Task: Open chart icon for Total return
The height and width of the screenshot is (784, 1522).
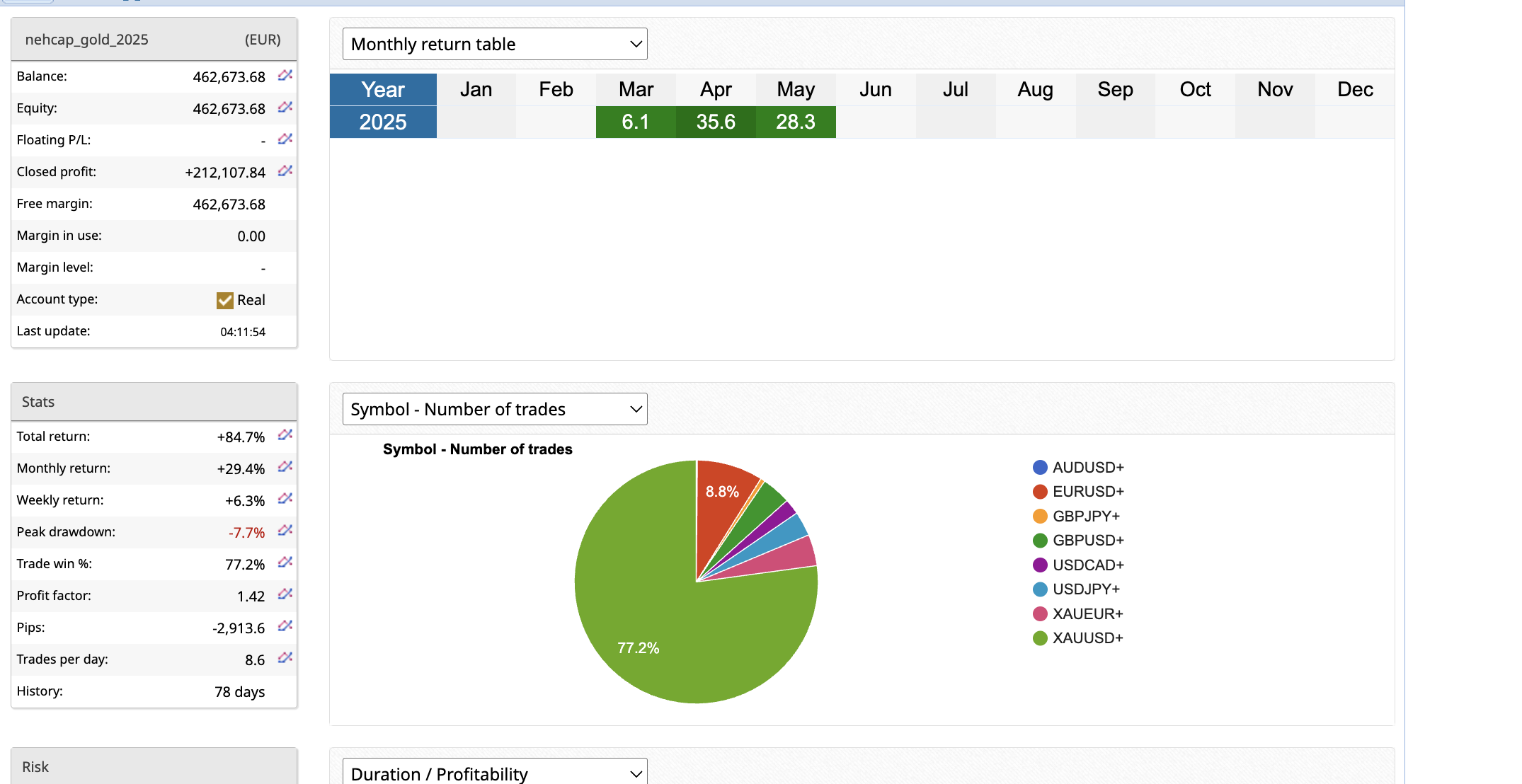Action: (285, 435)
